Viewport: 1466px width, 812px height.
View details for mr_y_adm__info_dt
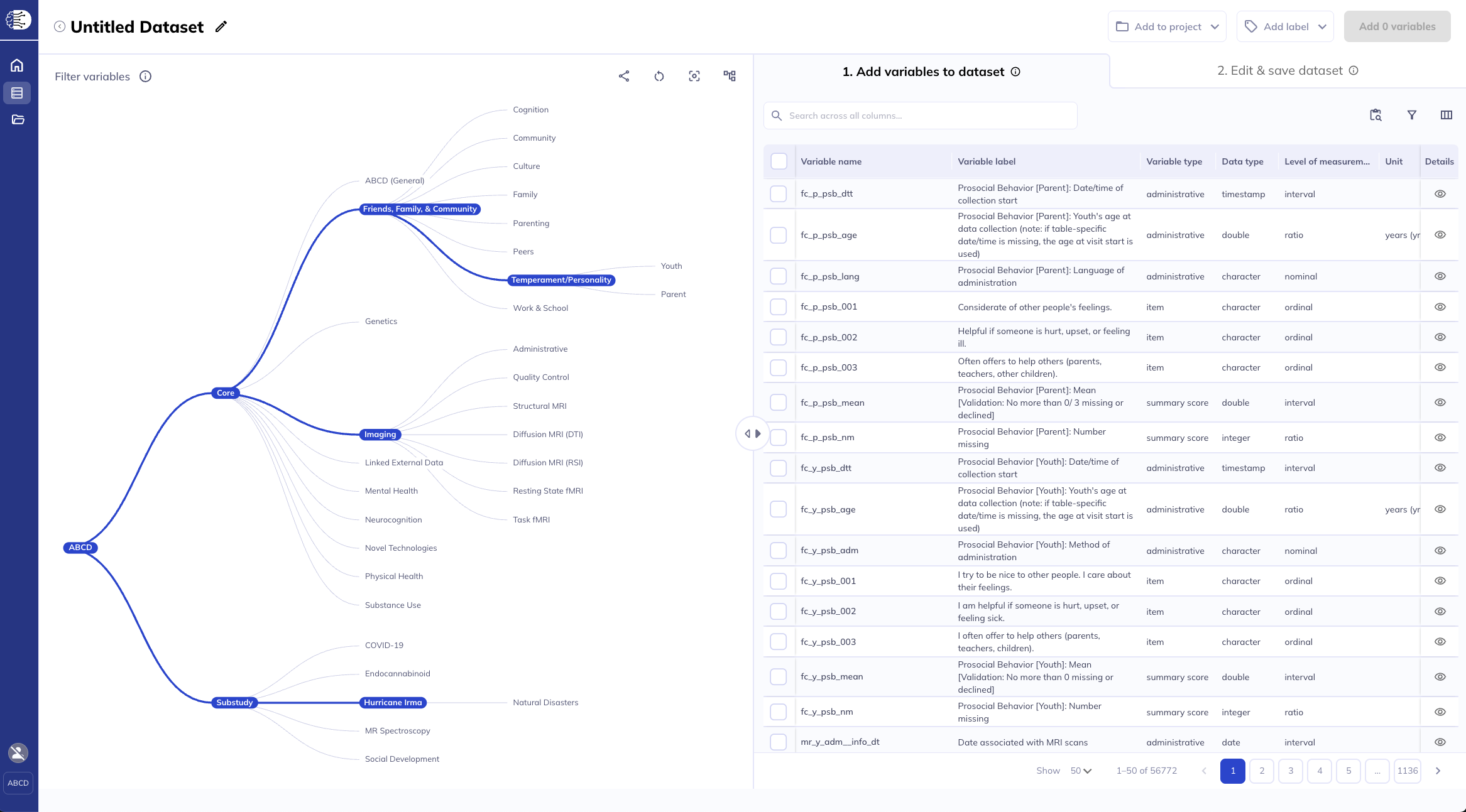(x=1440, y=742)
